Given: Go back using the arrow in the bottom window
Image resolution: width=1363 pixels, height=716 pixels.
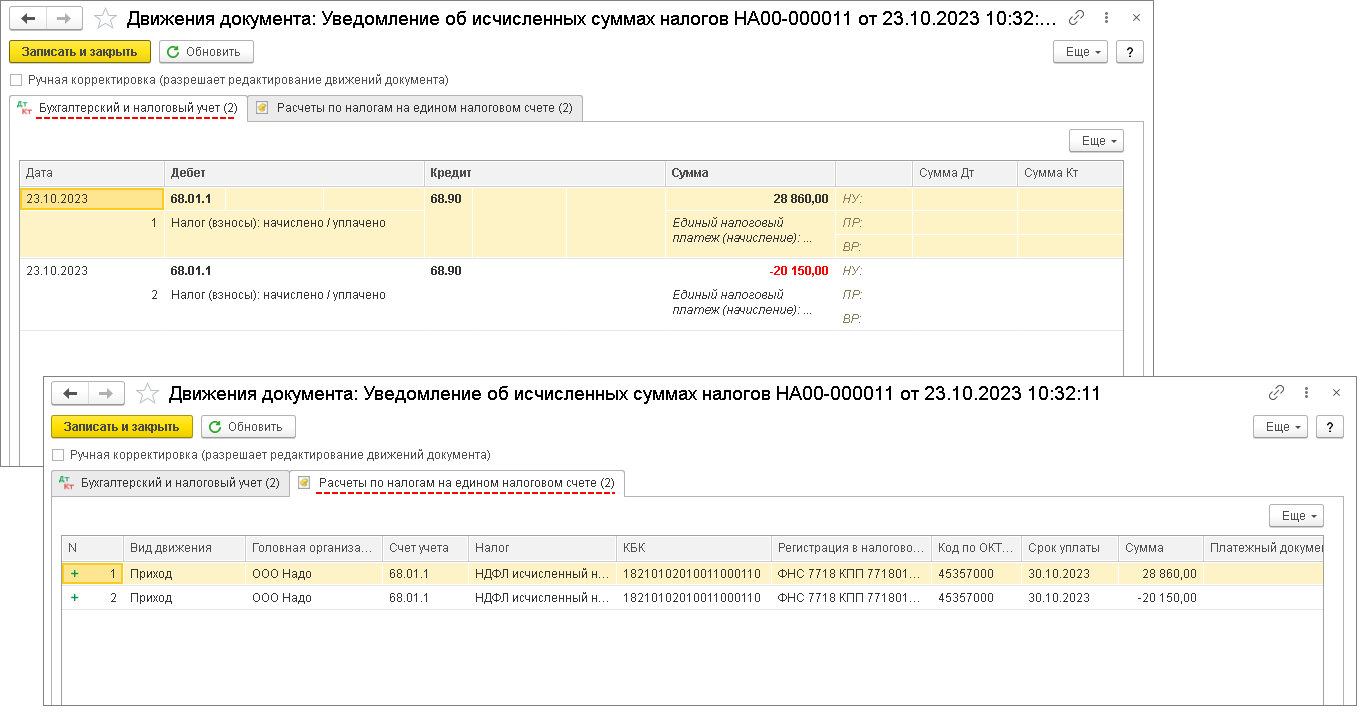Looking at the screenshot, I should [x=70, y=393].
